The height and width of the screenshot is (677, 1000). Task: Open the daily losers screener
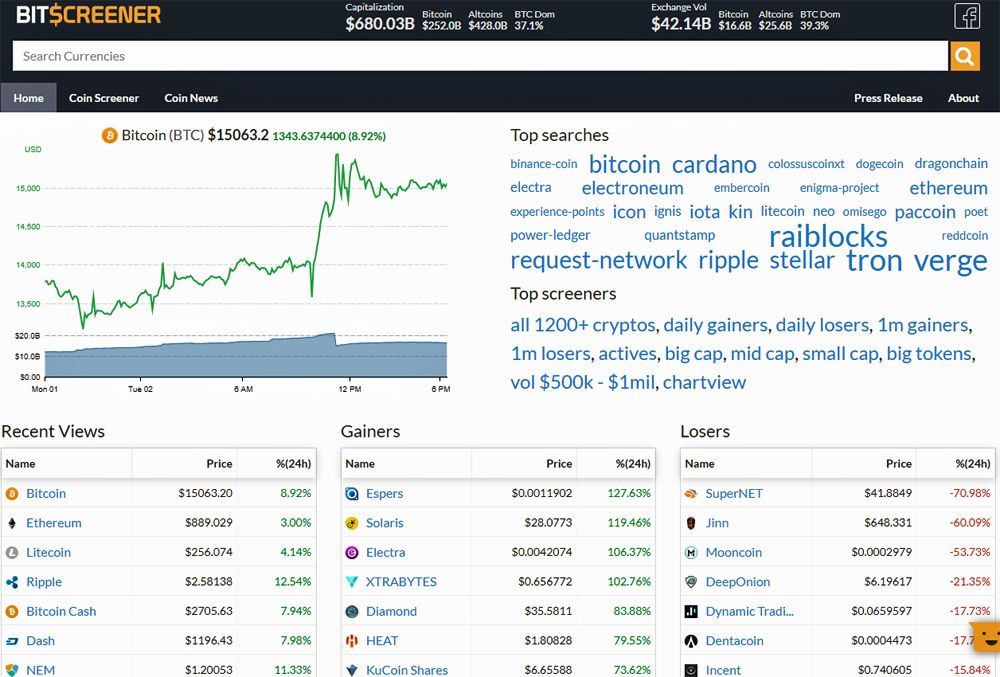(823, 325)
